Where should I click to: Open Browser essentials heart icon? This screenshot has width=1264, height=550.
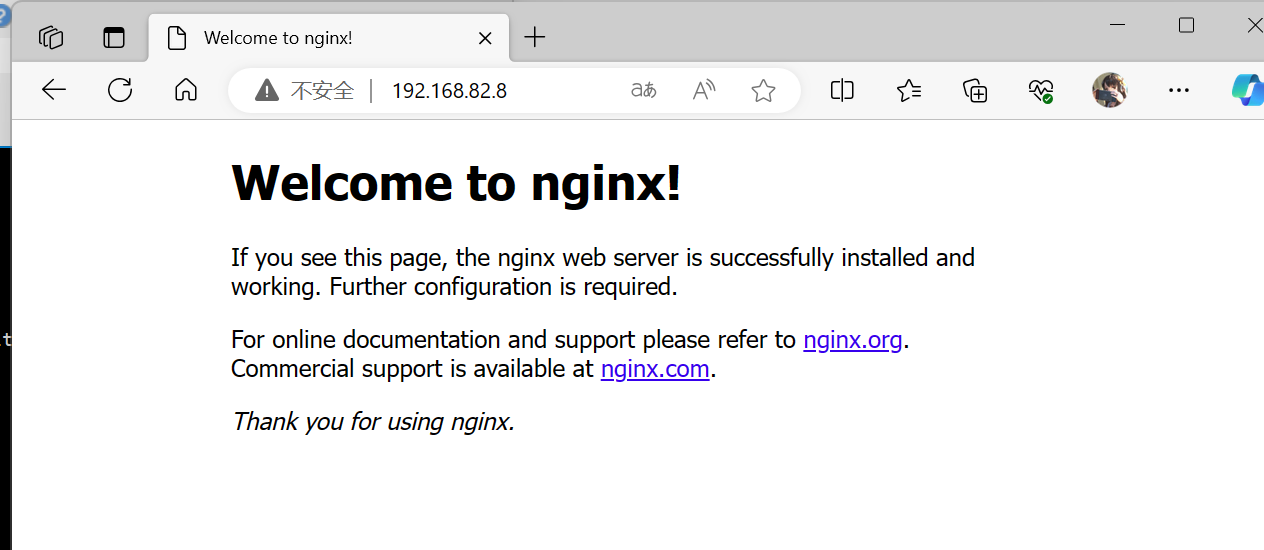pos(1041,91)
